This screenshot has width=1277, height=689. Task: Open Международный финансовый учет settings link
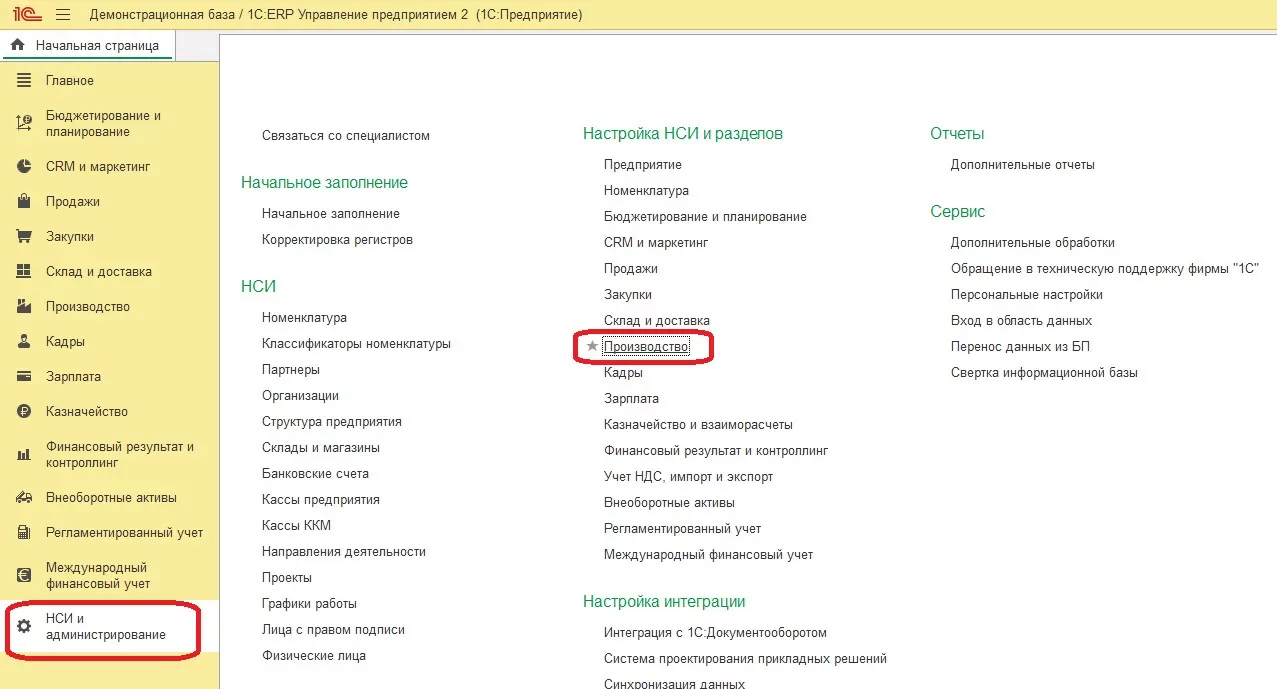pos(708,554)
